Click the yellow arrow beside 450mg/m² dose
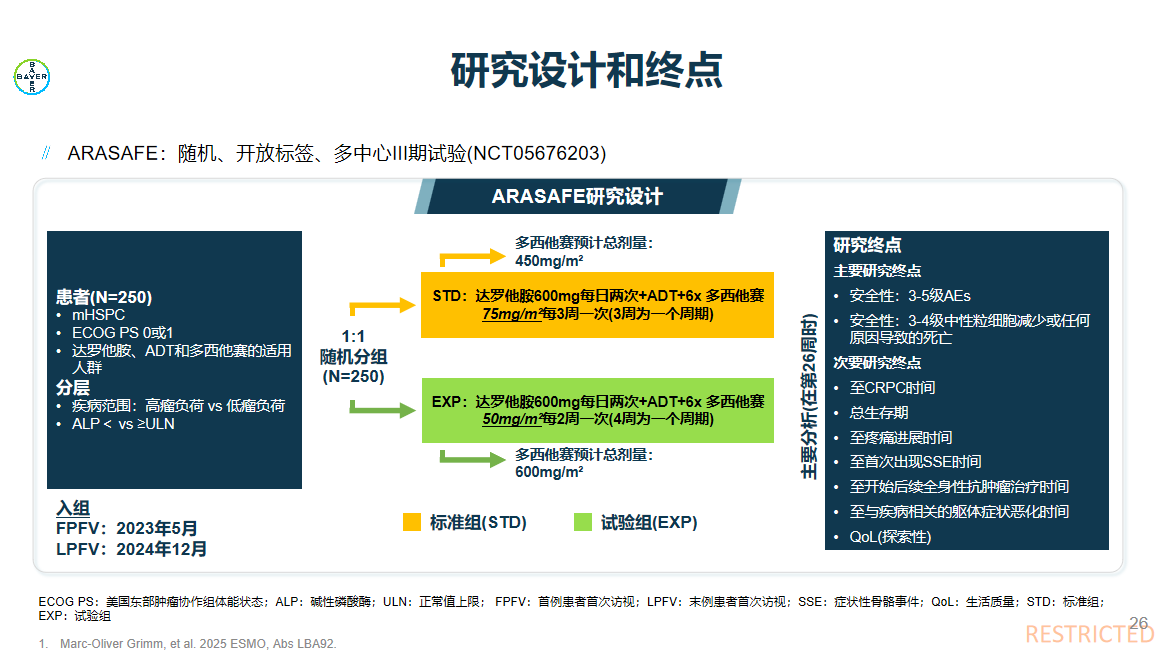The image size is (1160, 650). pos(473,257)
